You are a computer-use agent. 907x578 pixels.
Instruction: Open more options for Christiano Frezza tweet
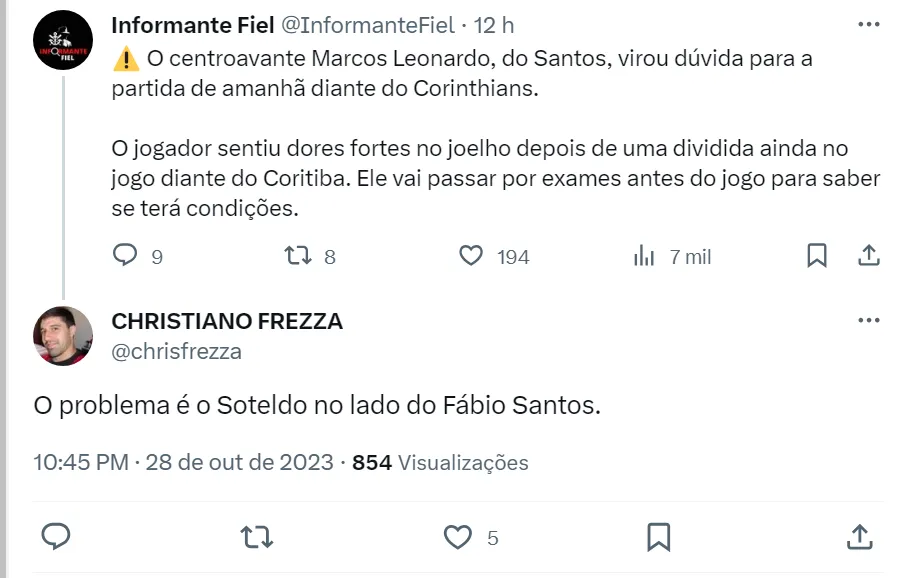(x=869, y=321)
